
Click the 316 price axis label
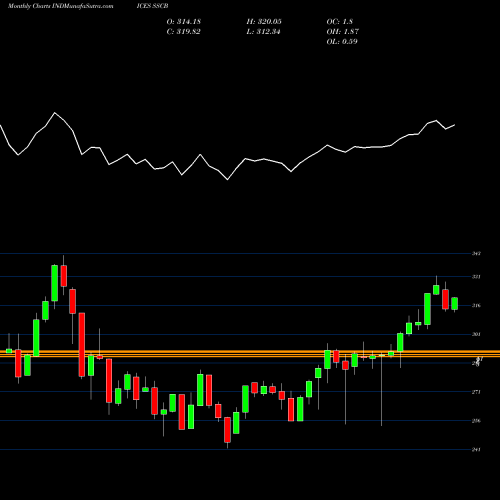pos(476,305)
